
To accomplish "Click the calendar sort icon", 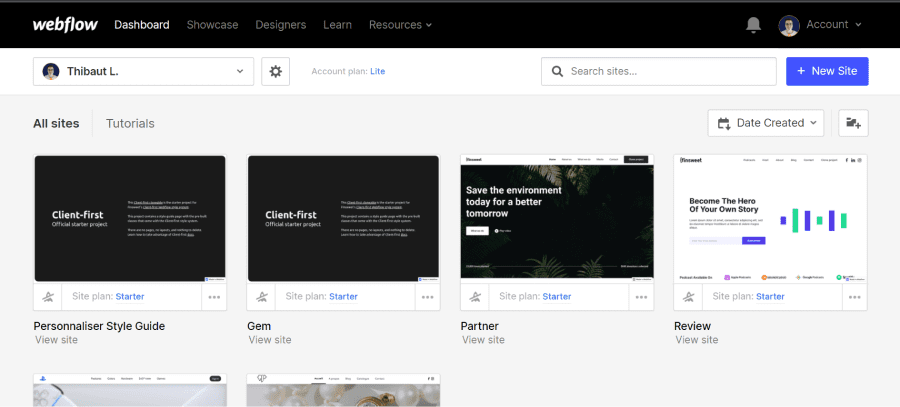I will pyautogui.click(x=724, y=123).
